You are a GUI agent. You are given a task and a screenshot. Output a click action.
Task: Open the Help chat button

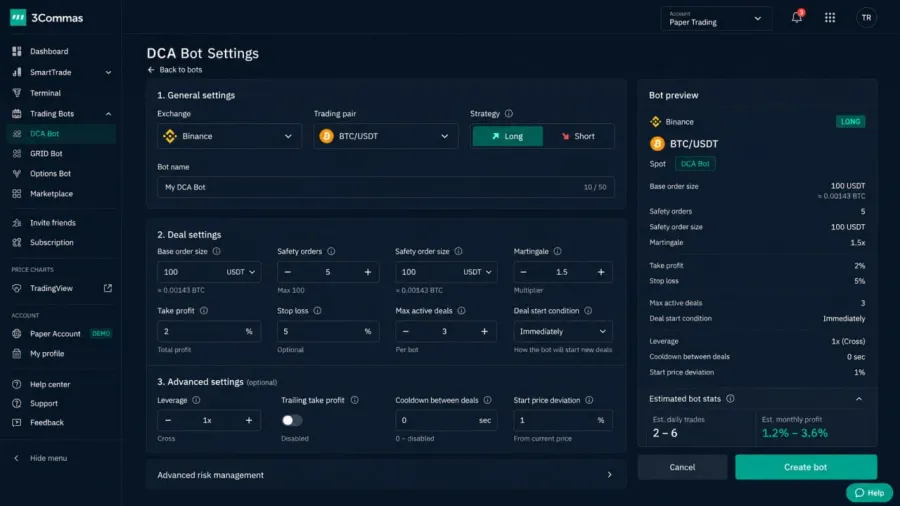coord(869,492)
